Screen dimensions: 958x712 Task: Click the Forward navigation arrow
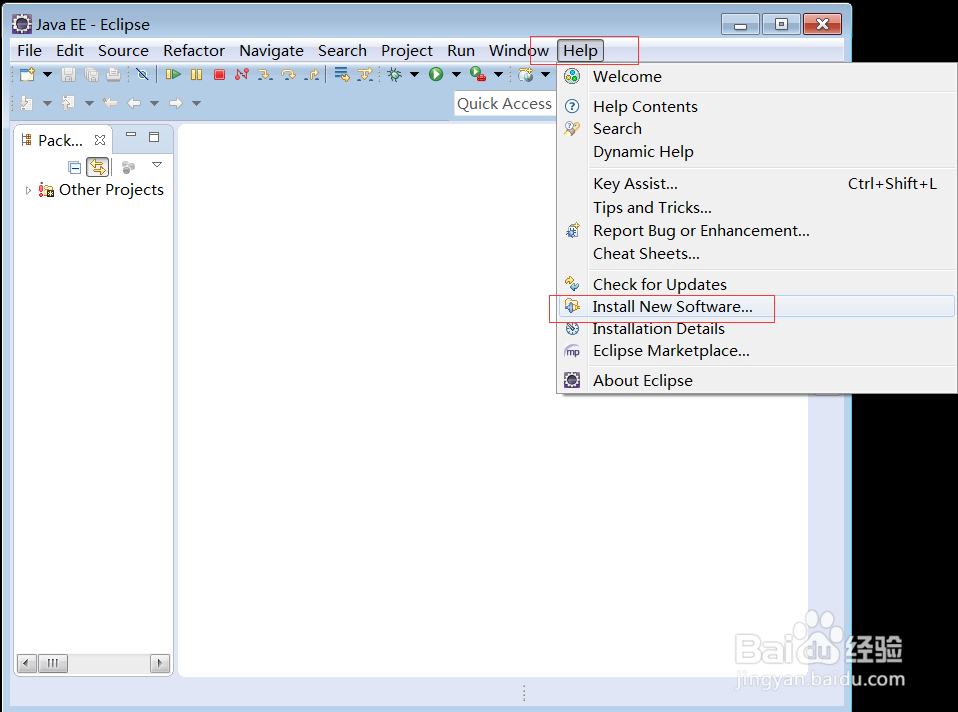click(176, 103)
